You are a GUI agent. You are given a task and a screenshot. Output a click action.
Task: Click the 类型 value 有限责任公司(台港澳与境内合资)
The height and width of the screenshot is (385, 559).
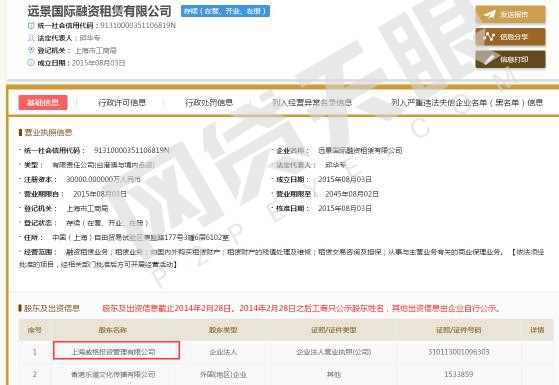tap(103, 165)
